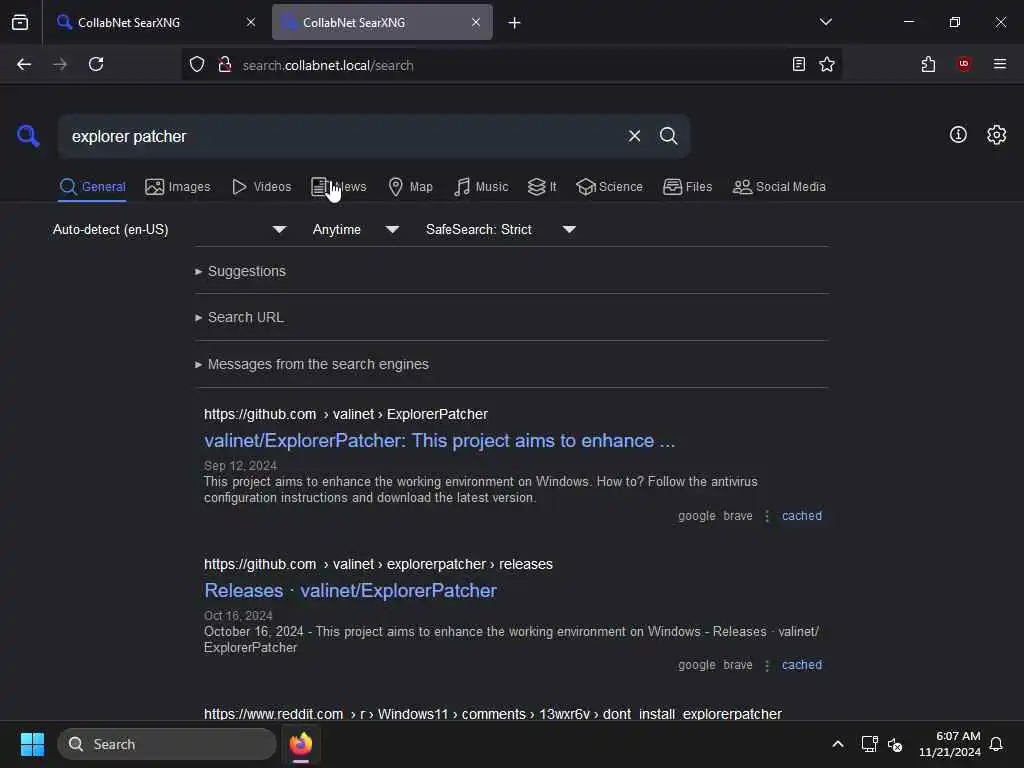Click 'Sep 12, 2024' result date
Viewport: 1024px width, 768px height.
(x=240, y=466)
